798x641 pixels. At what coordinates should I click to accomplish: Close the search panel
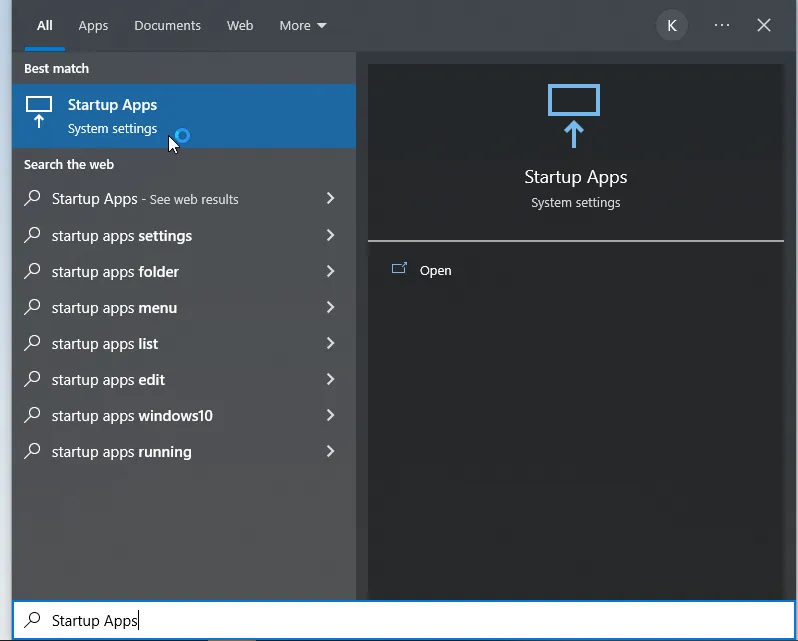point(764,26)
